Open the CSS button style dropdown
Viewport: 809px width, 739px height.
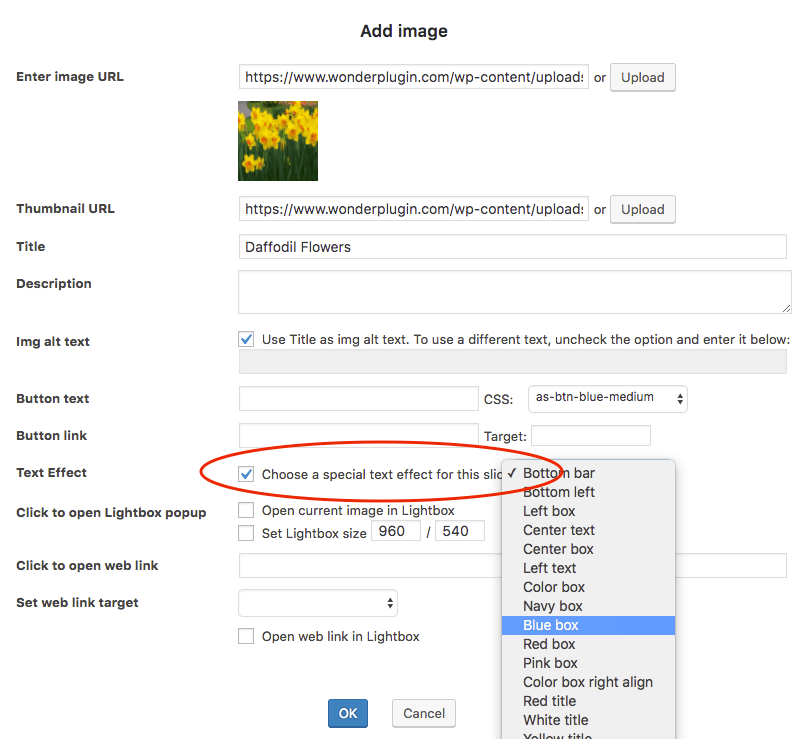click(607, 398)
